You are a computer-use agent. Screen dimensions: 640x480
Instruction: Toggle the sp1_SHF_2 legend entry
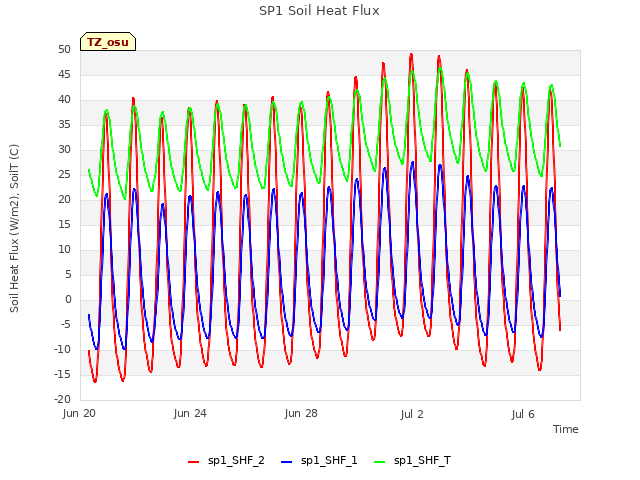[x=226, y=461]
